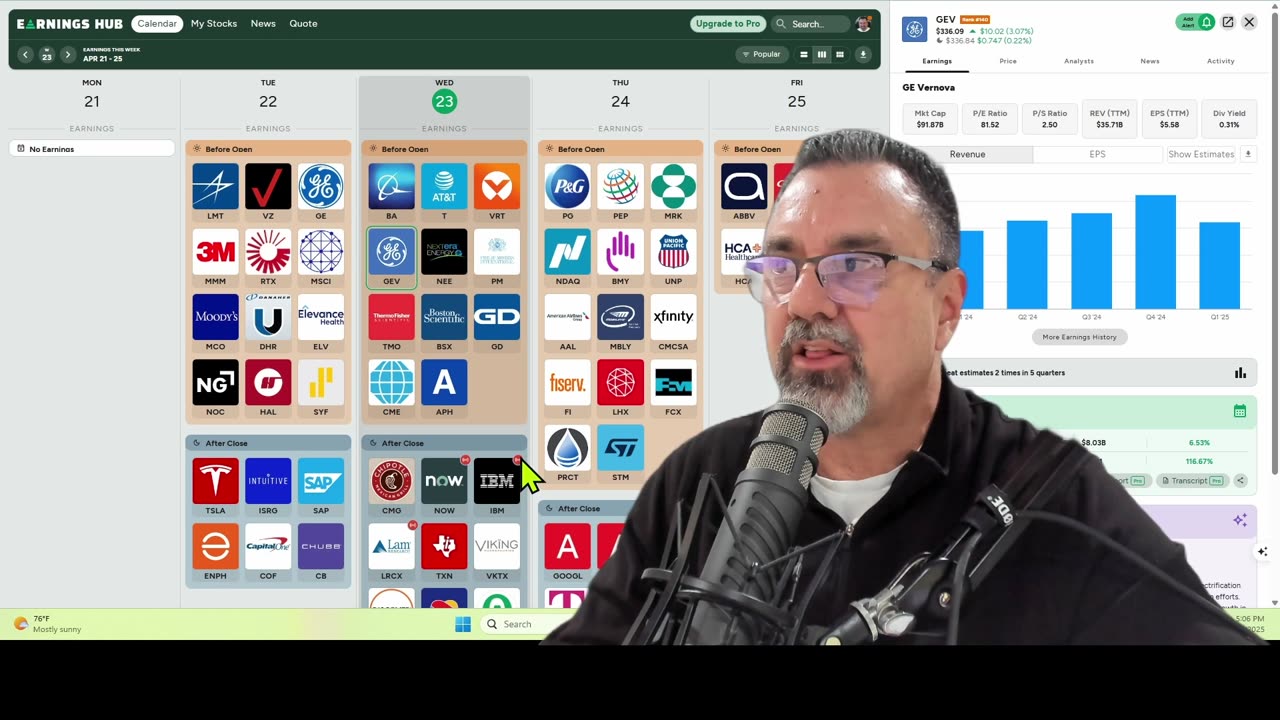This screenshot has height=720, width=1280.
Task: Switch to list view layout
Action: (x=803, y=54)
